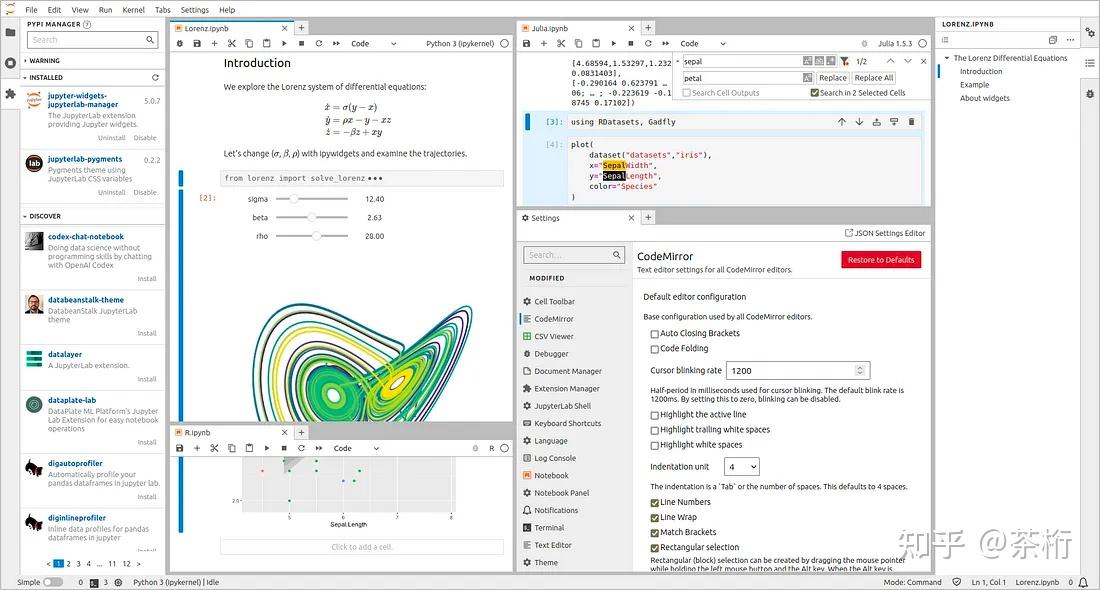The height and width of the screenshot is (590, 1100).
Task: Install the databeanstalk-theme extension
Action: 146,333
